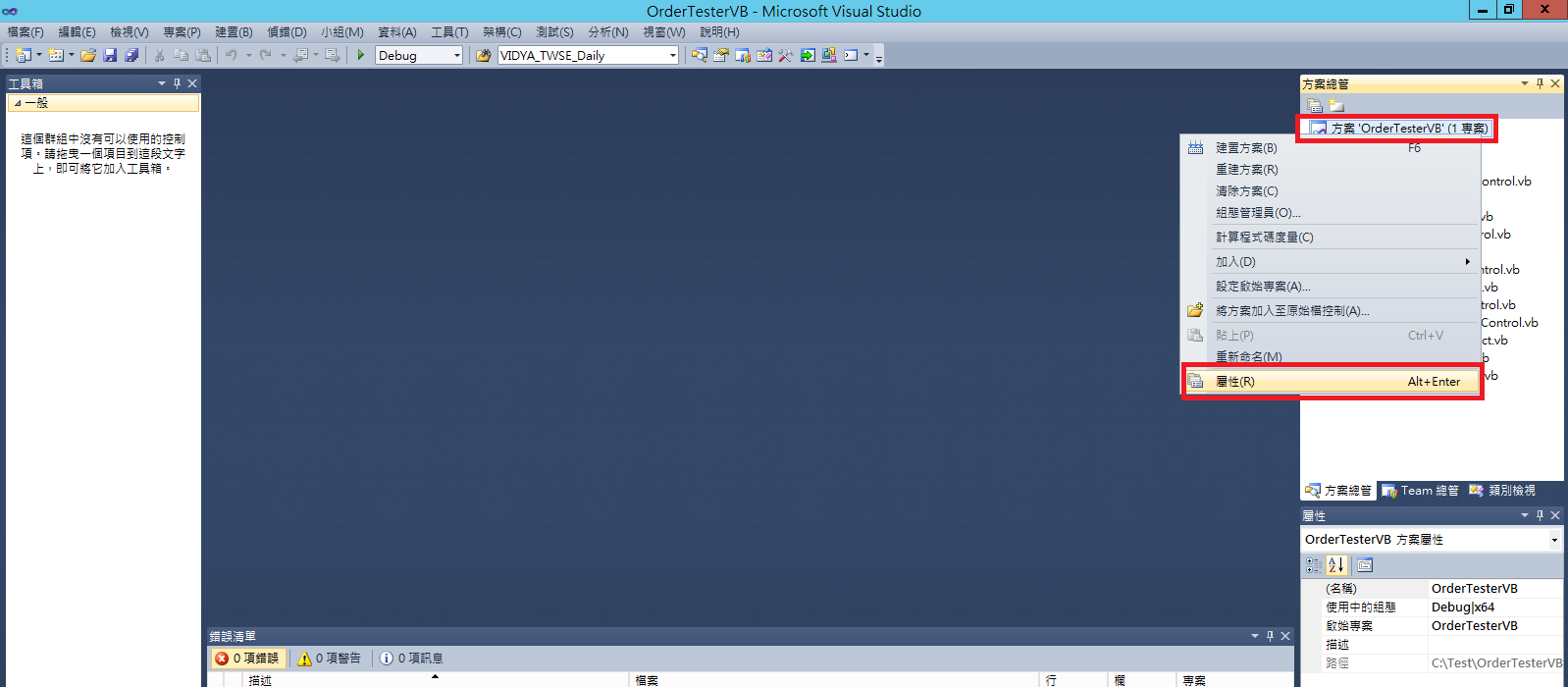
Task: Open the Properties Window toolbar icon
Action: 720,55
